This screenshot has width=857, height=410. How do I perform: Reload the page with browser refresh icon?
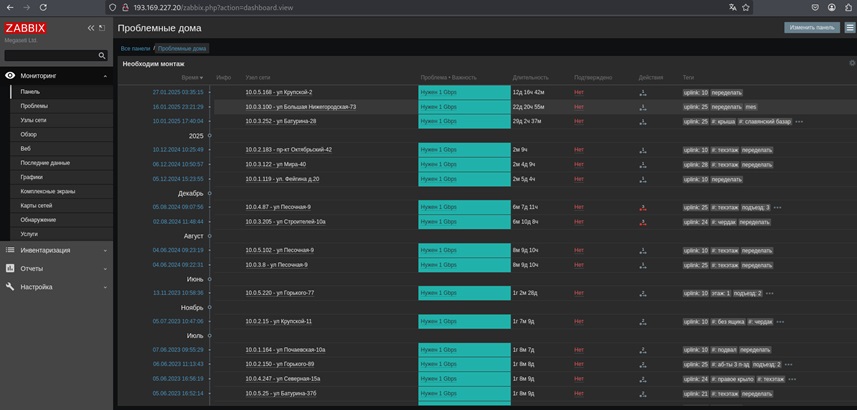(43, 7)
